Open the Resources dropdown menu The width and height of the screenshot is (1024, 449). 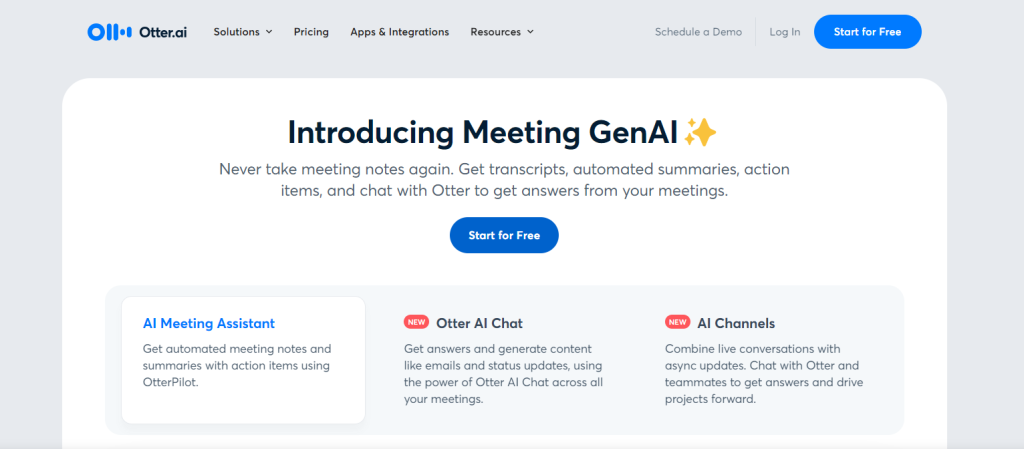(501, 32)
